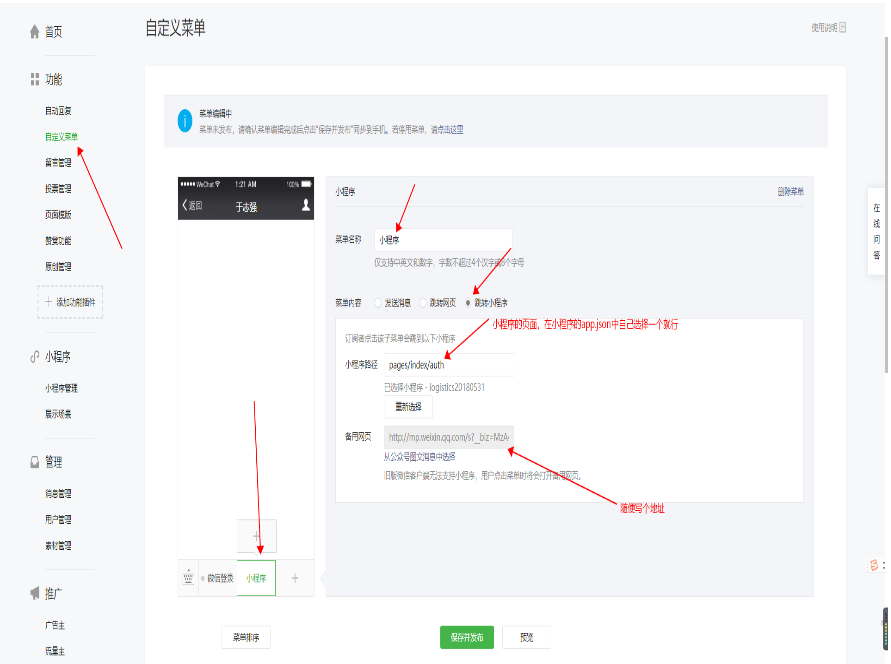
Task: Click the 备用网页 URL field
Action: pos(449,437)
